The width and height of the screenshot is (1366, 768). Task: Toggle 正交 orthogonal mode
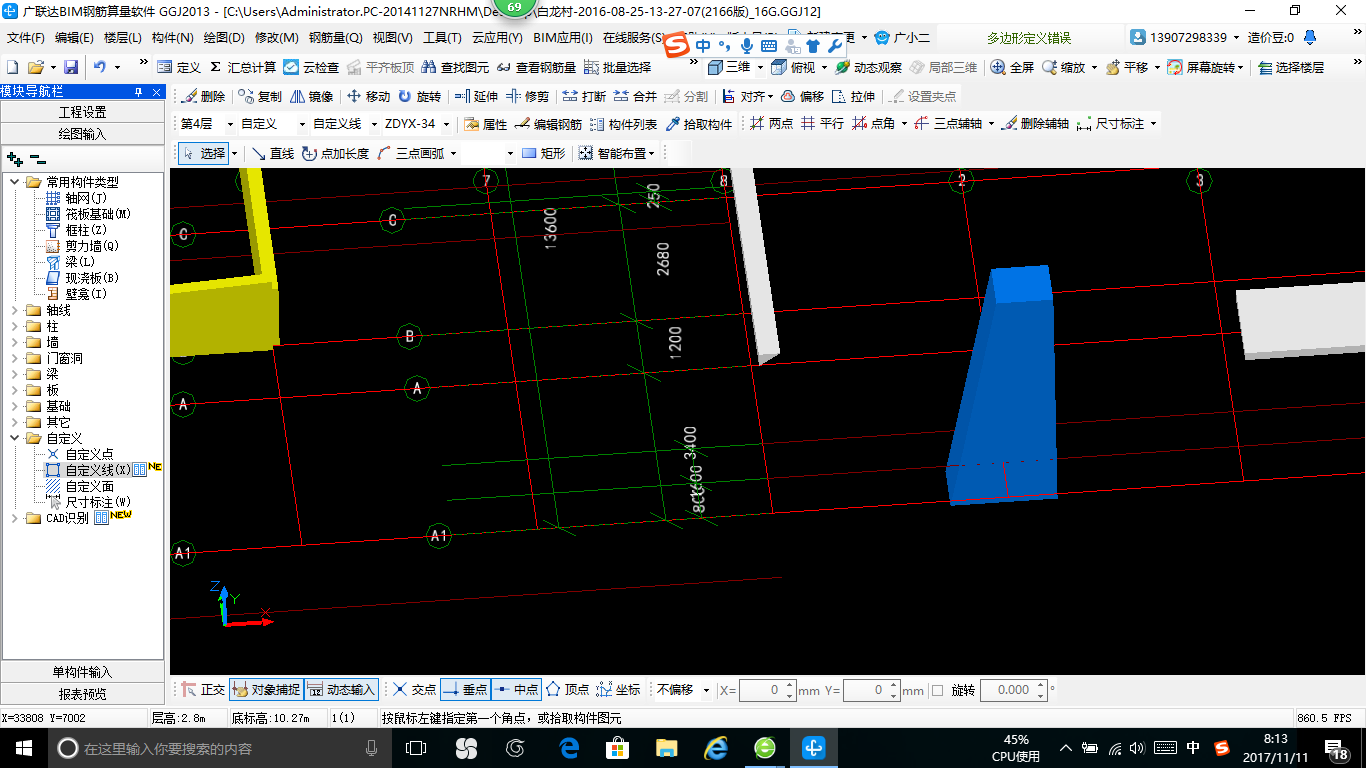[203, 690]
